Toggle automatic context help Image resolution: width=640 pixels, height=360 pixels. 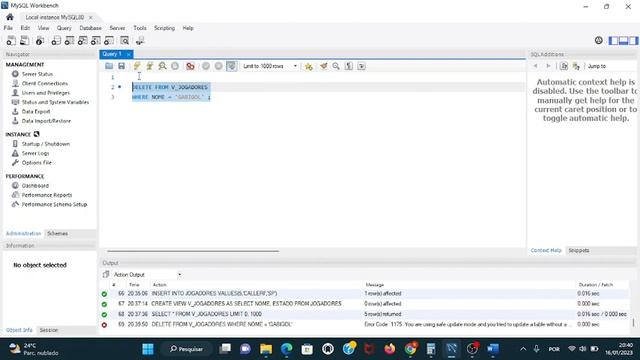coord(576,66)
